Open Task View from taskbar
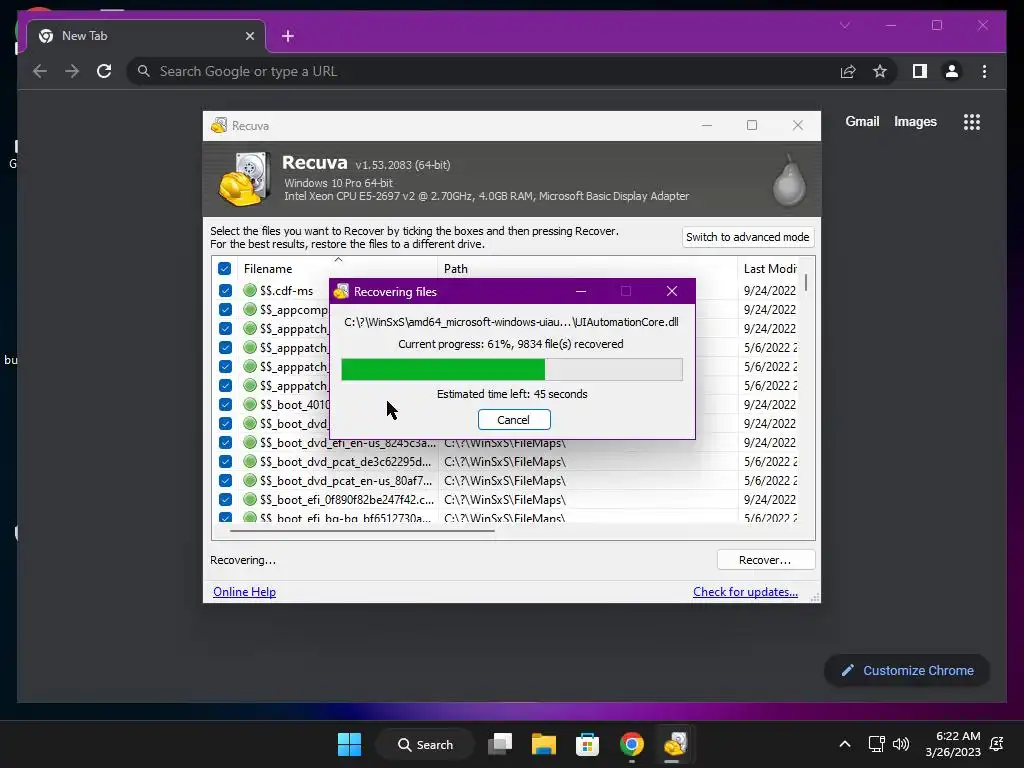 pos(500,744)
